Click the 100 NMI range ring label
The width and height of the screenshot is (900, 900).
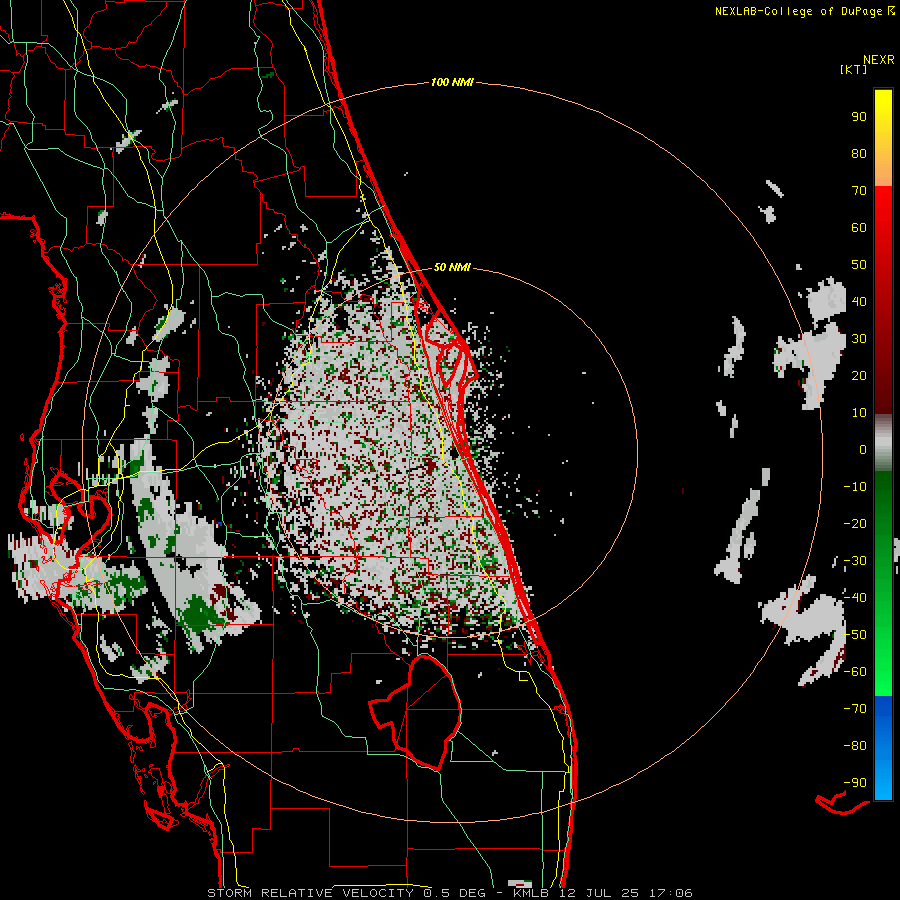pyautogui.click(x=452, y=83)
